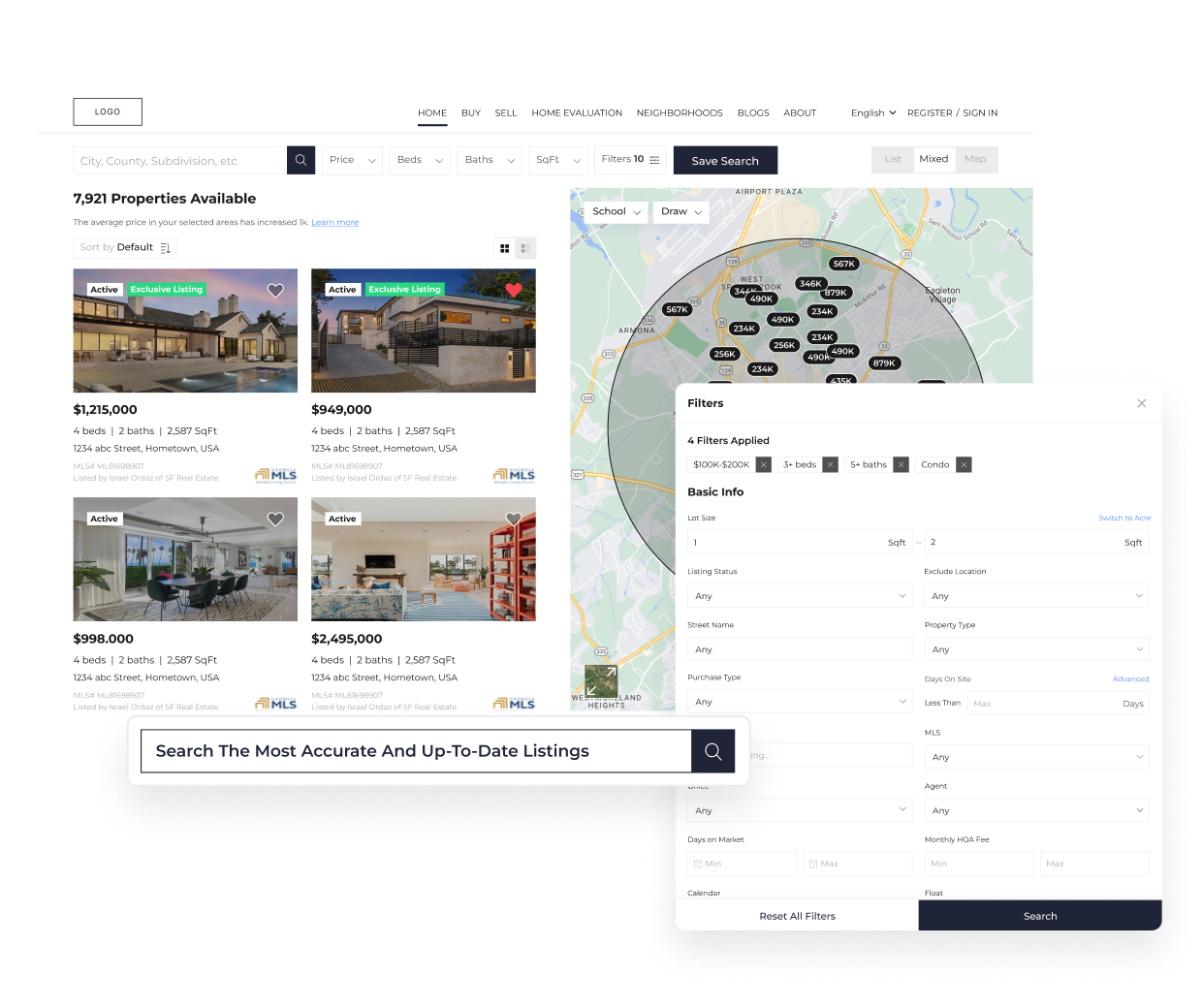
Task: Select the List view mode
Action: [x=892, y=159]
